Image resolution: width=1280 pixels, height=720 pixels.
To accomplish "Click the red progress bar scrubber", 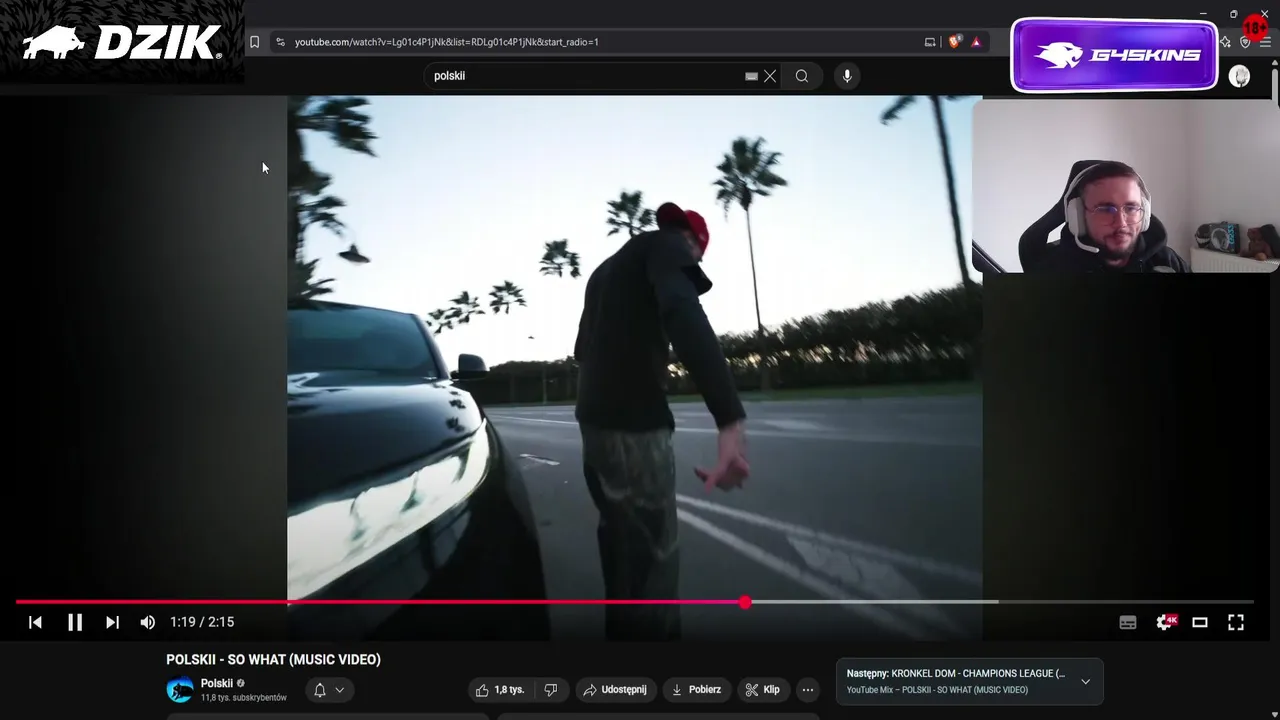I will [x=745, y=602].
